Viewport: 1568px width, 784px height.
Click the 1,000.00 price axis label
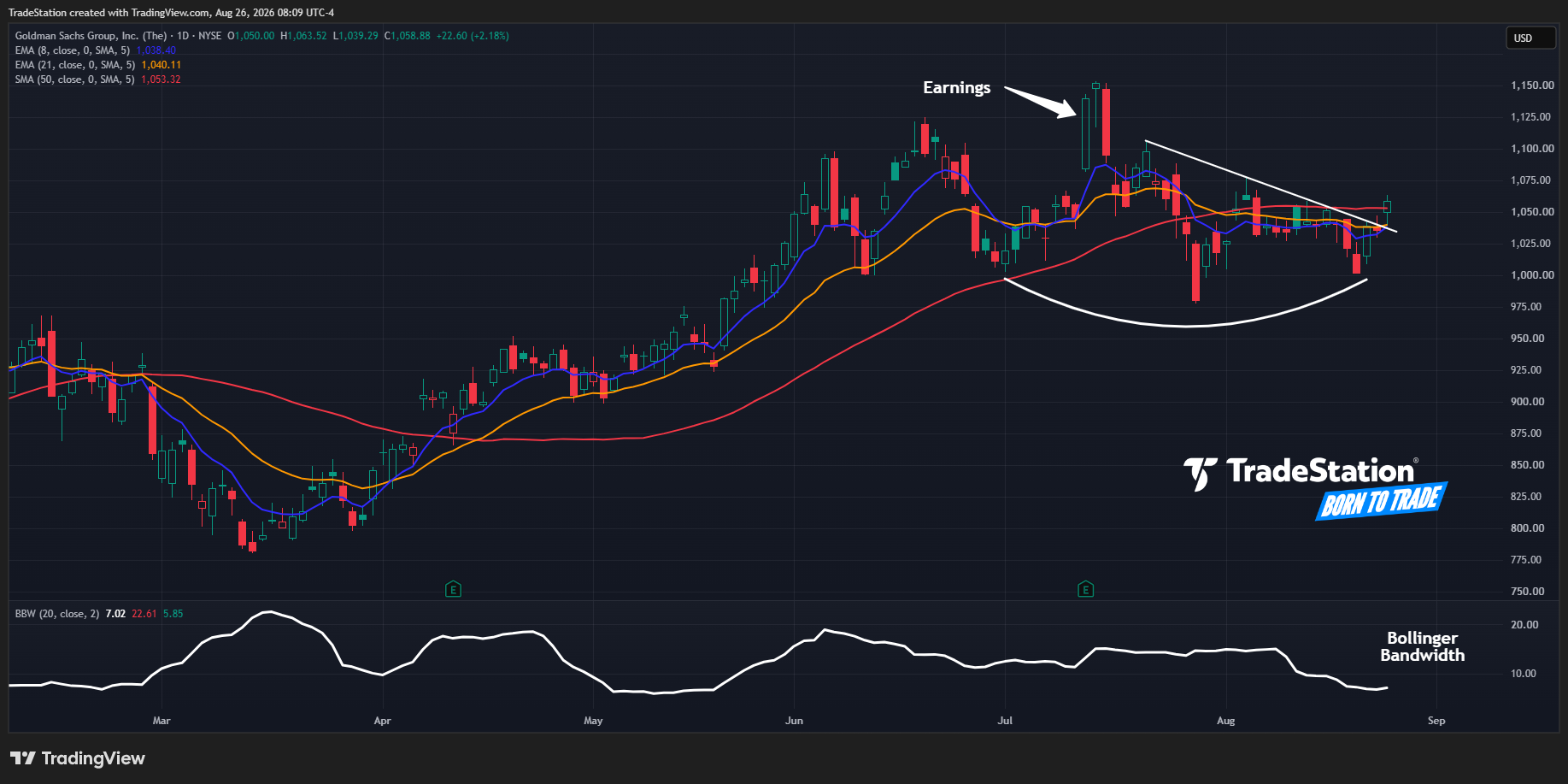pos(1532,275)
